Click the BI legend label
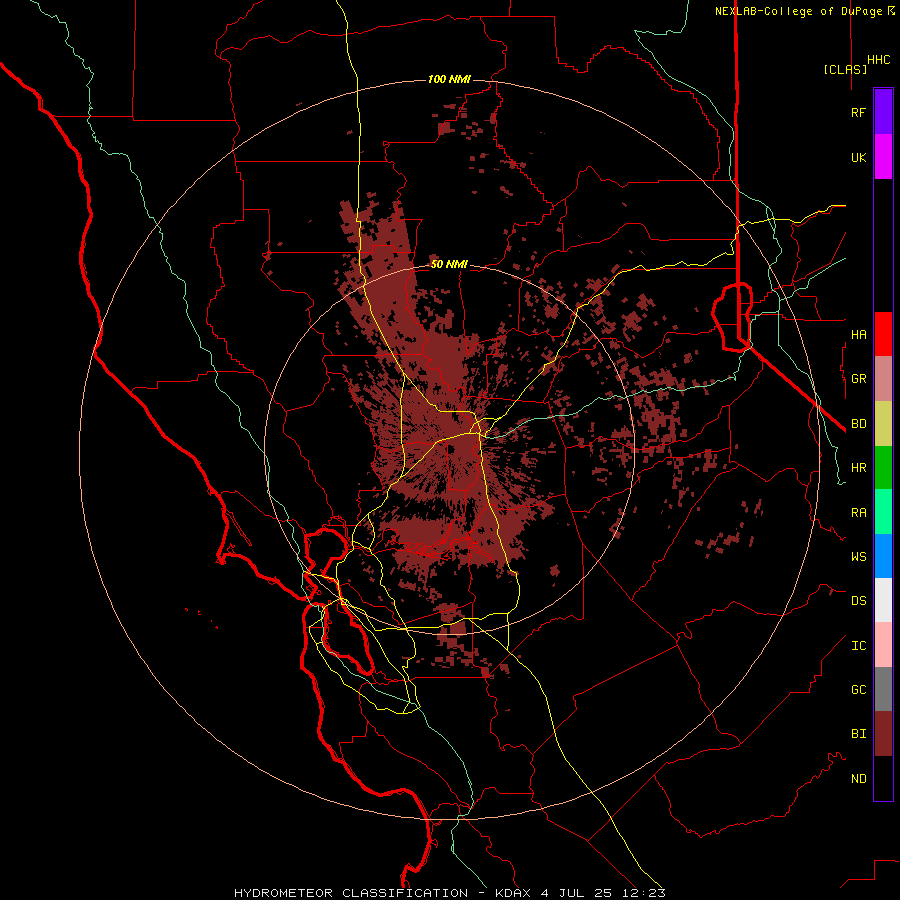Image resolution: width=900 pixels, height=900 pixels. [858, 734]
